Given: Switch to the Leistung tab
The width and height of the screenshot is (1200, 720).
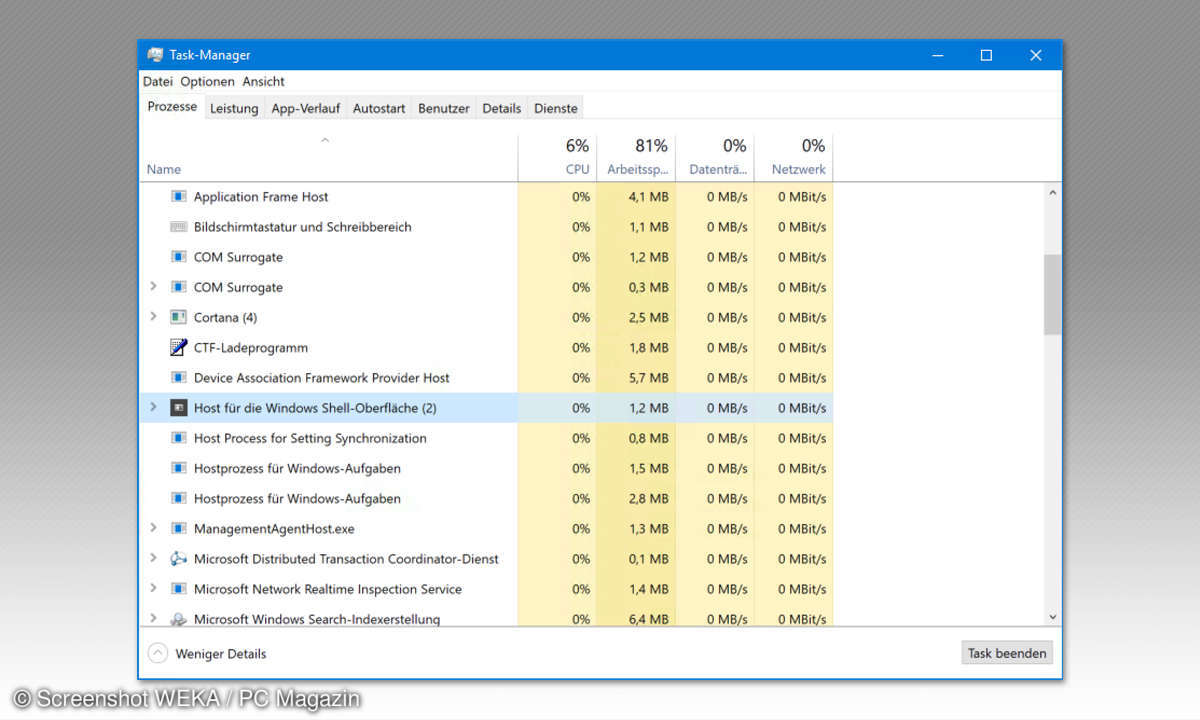Looking at the screenshot, I should 234,108.
